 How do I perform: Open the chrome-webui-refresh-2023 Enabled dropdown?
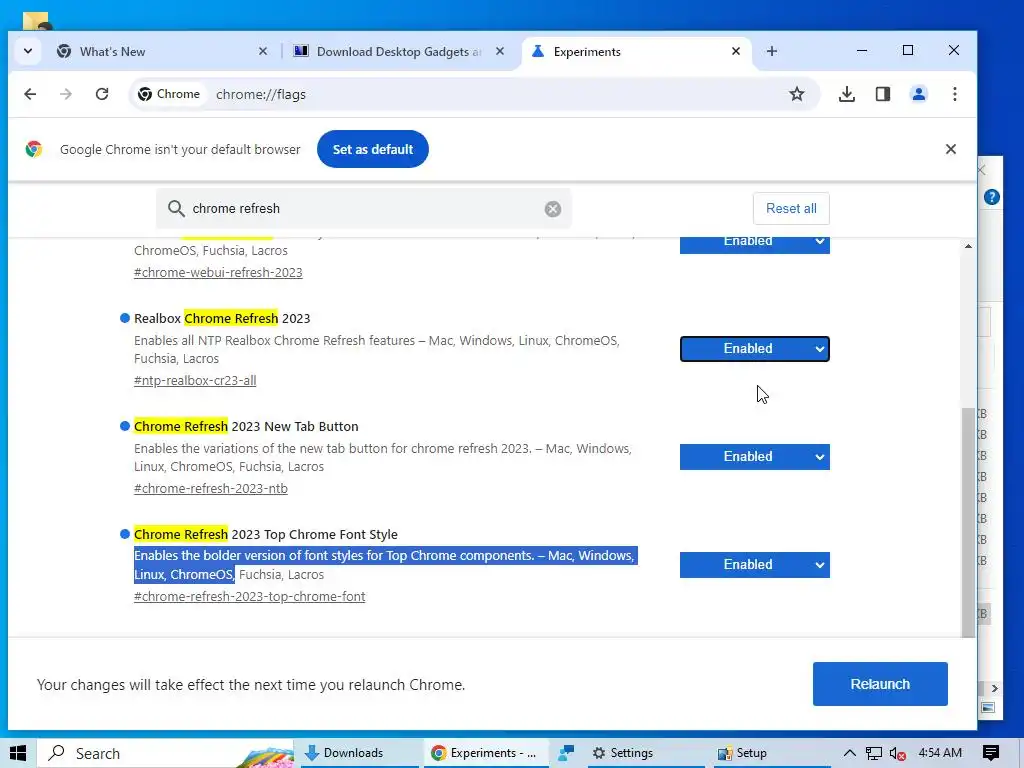(x=754, y=245)
